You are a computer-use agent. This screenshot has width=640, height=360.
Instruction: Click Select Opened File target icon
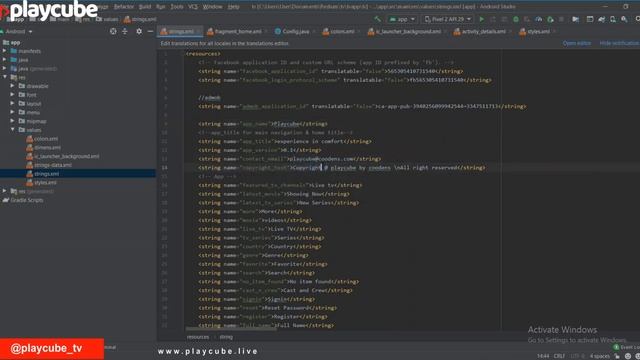(113, 31)
